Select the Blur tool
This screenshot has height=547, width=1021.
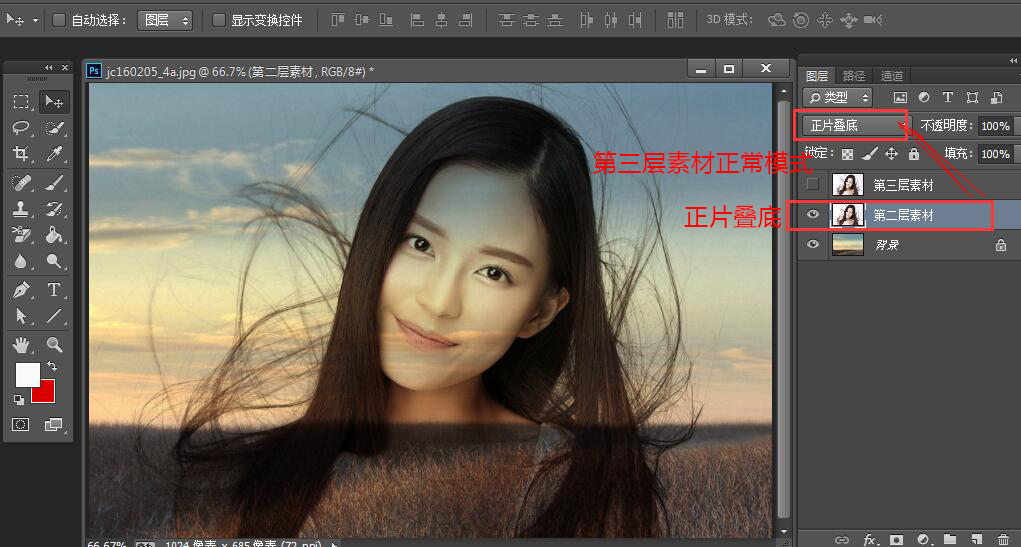point(21,261)
